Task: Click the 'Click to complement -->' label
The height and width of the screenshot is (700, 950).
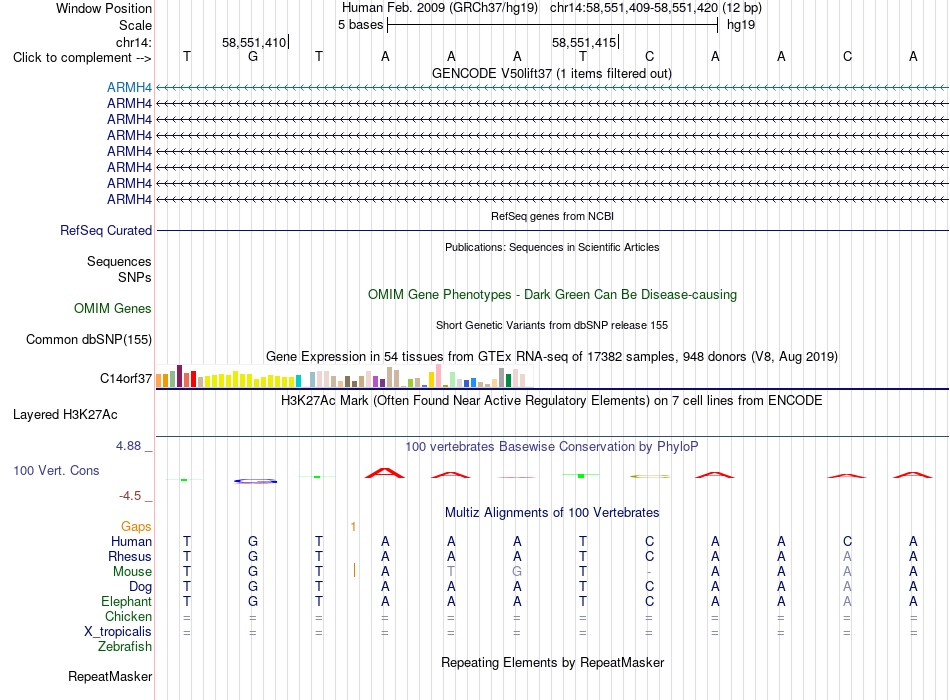Action: 82,58
